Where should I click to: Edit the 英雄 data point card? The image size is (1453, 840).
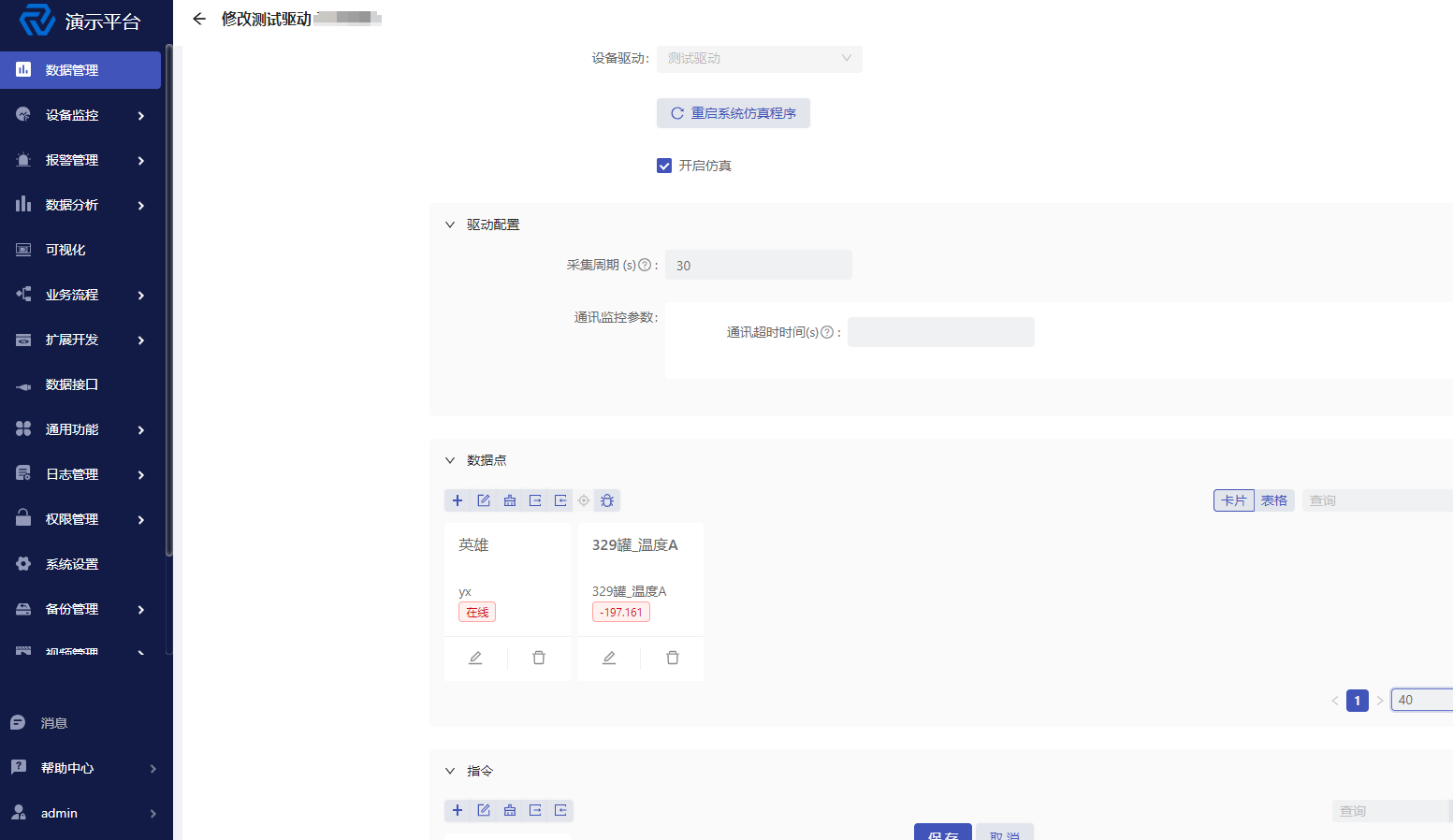(475, 658)
